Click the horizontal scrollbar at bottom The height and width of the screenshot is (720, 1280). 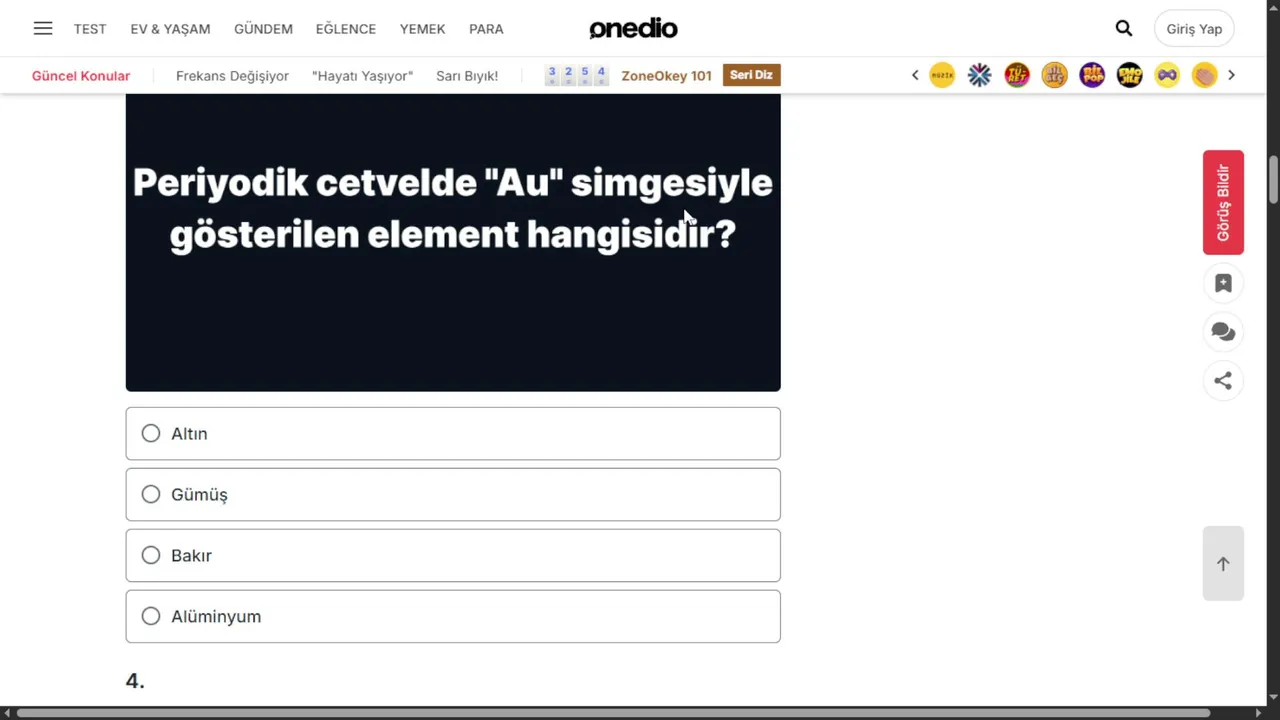613,713
